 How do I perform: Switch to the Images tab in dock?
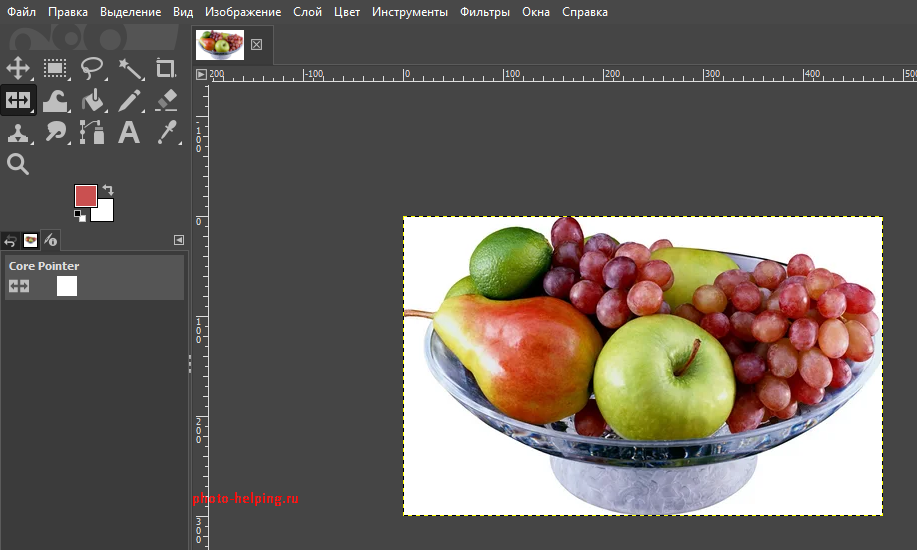pyautogui.click(x=30, y=240)
